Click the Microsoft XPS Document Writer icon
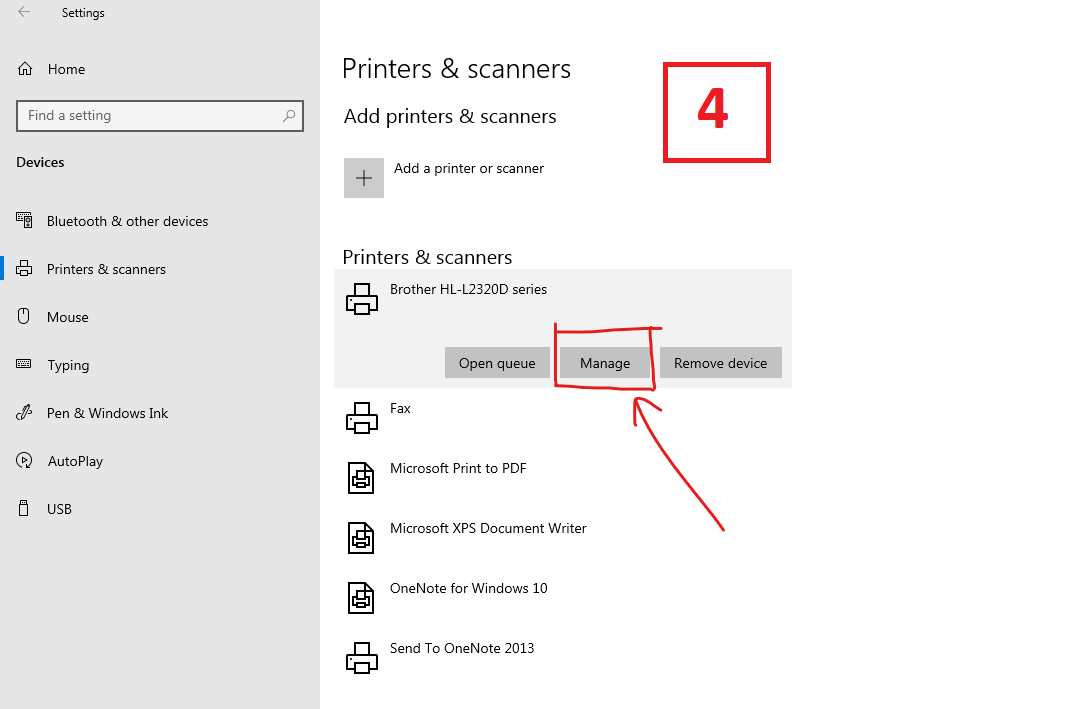The image size is (1067, 709). [x=361, y=538]
